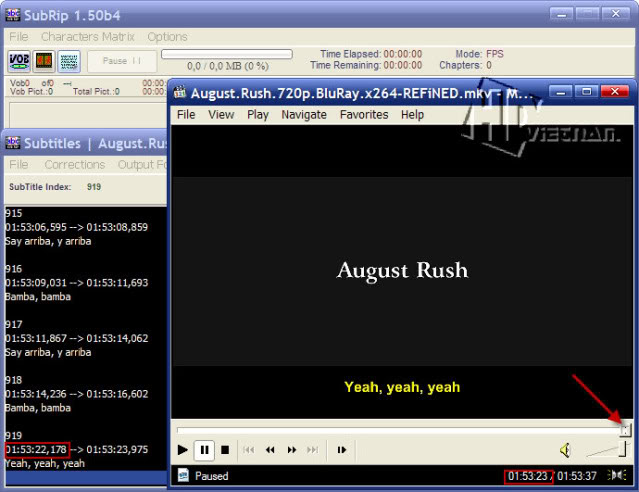Click the skip to next chapter button

(313, 450)
